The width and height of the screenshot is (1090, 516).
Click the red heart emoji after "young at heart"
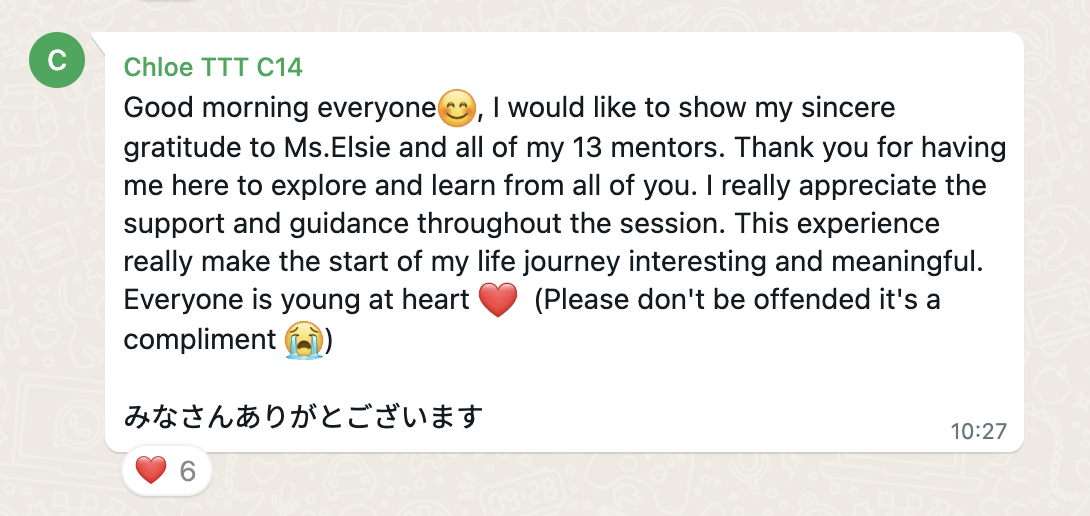click(x=498, y=301)
